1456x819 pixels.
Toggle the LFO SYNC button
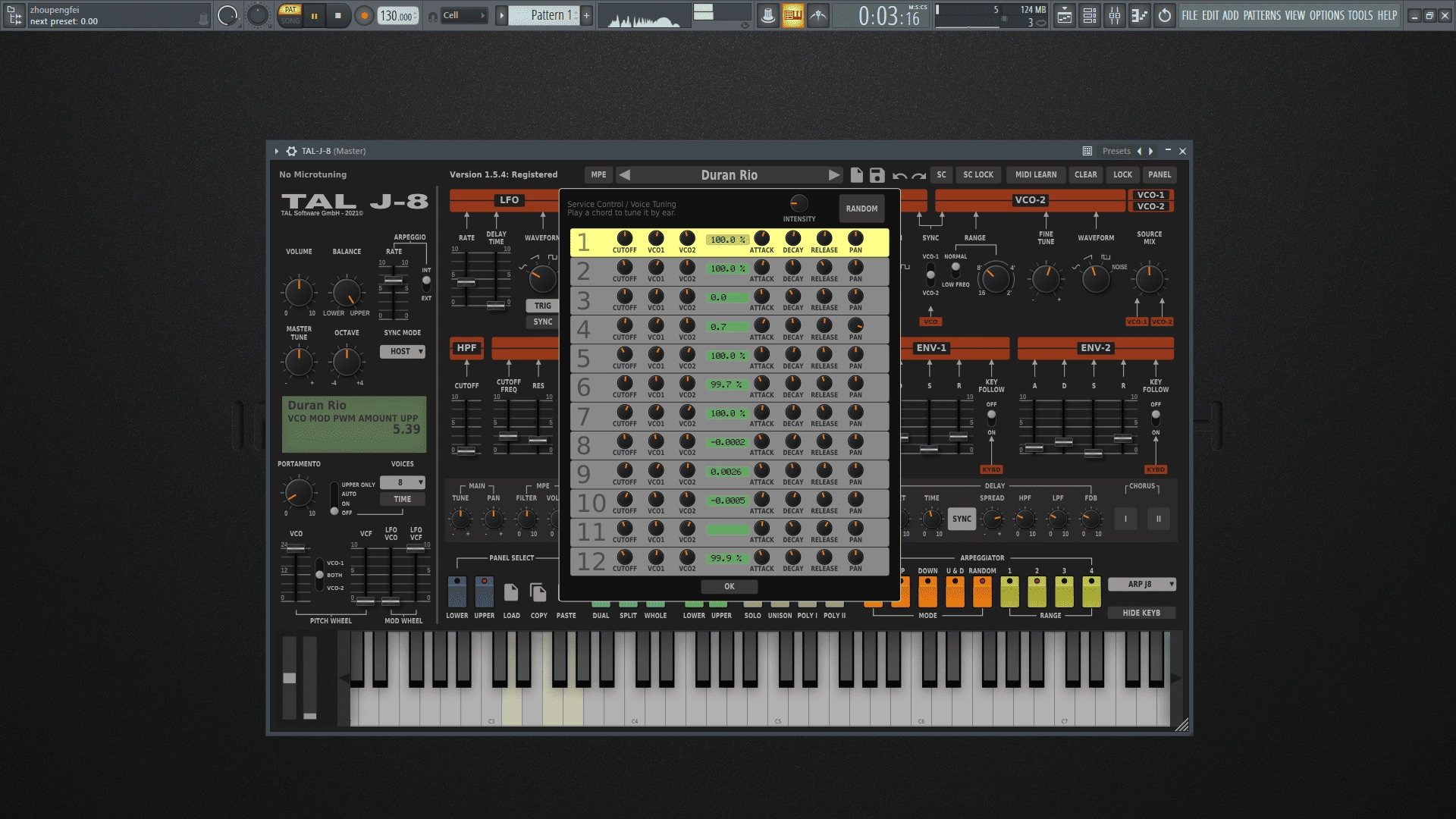[543, 322]
